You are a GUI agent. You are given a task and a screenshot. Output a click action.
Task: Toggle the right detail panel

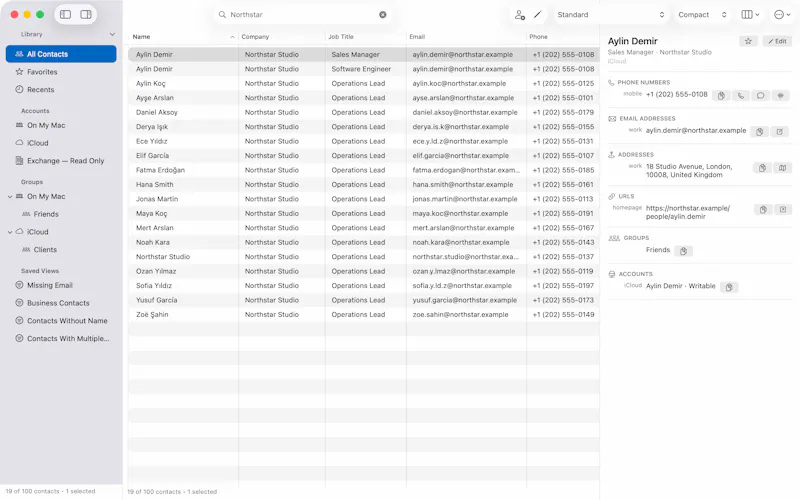click(86, 14)
